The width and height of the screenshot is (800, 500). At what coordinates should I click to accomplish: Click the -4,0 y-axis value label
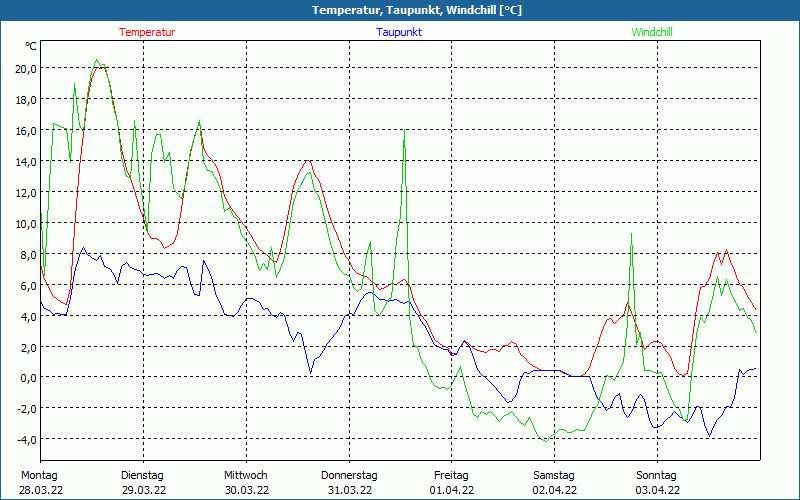coord(24,440)
